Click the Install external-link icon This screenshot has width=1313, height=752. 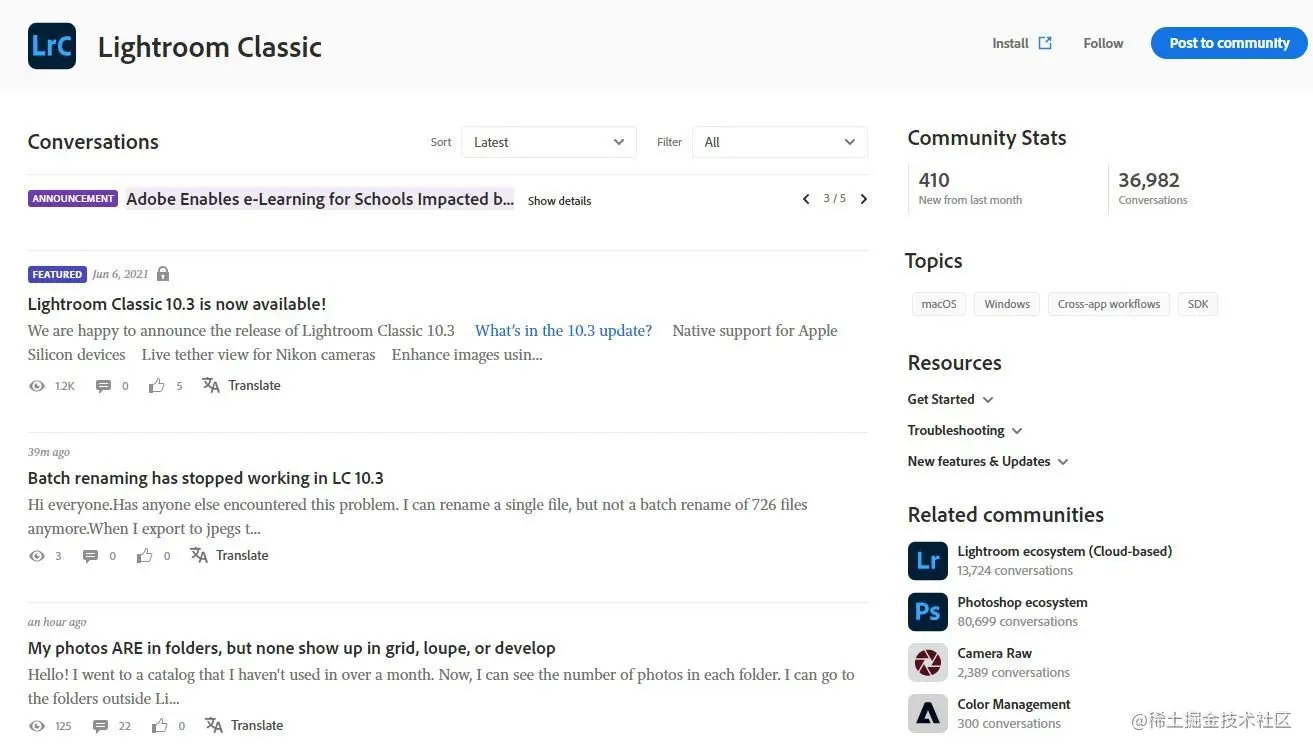(x=1045, y=43)
